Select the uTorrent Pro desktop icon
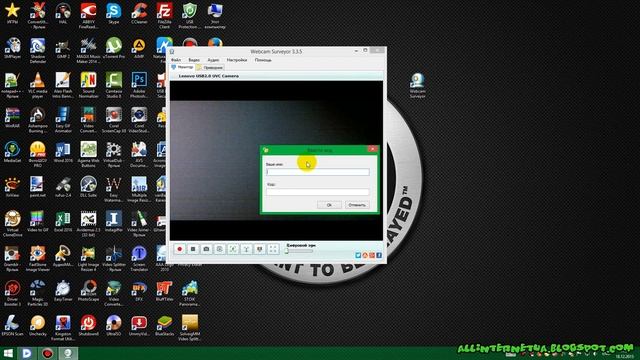Image resolution: width=640 pixels, height=360 pixels. tap(114, 48)
